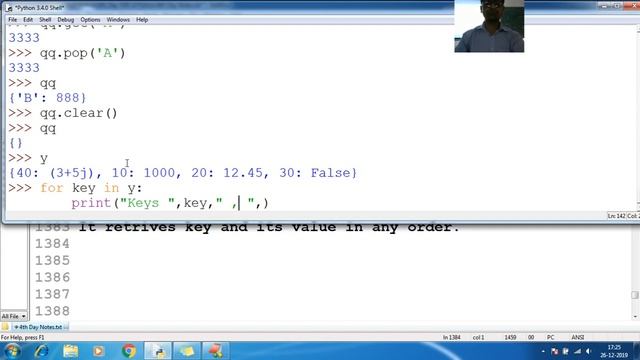Click the action center flag tray icon
This screenshot has width=640, height=360.
554,351
